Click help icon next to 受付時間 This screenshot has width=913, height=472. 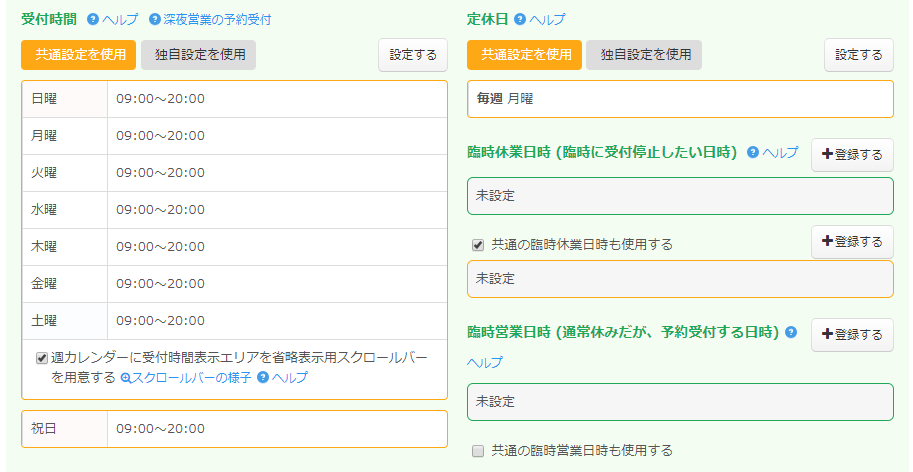93,19
